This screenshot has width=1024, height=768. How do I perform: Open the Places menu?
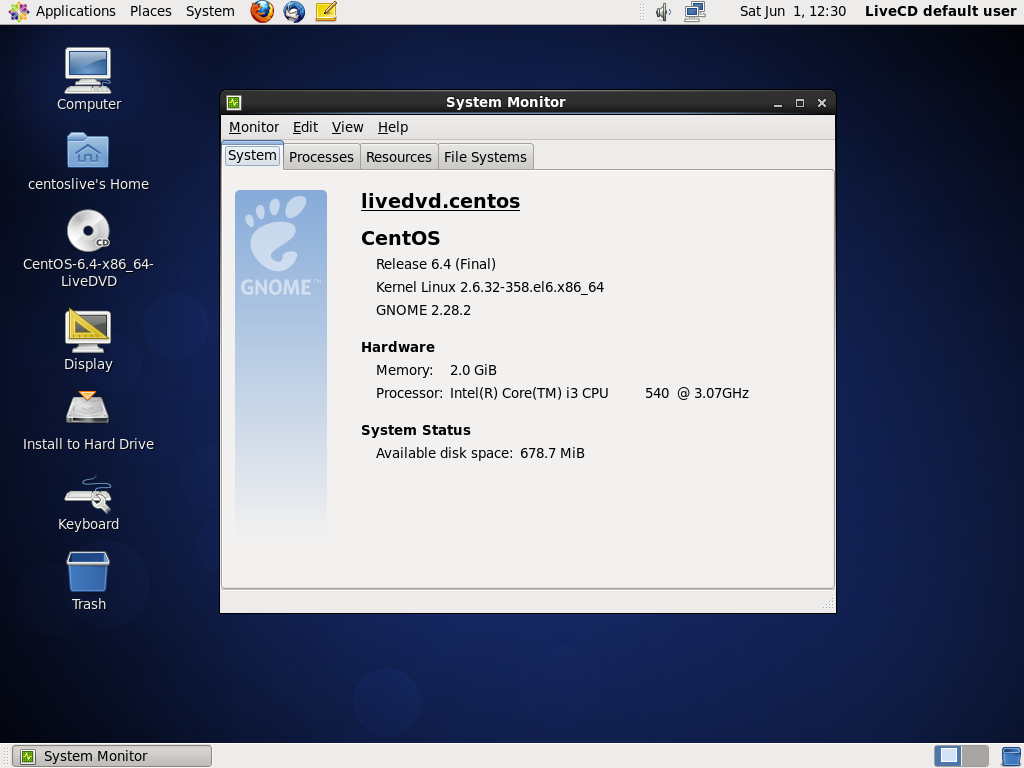150,11
